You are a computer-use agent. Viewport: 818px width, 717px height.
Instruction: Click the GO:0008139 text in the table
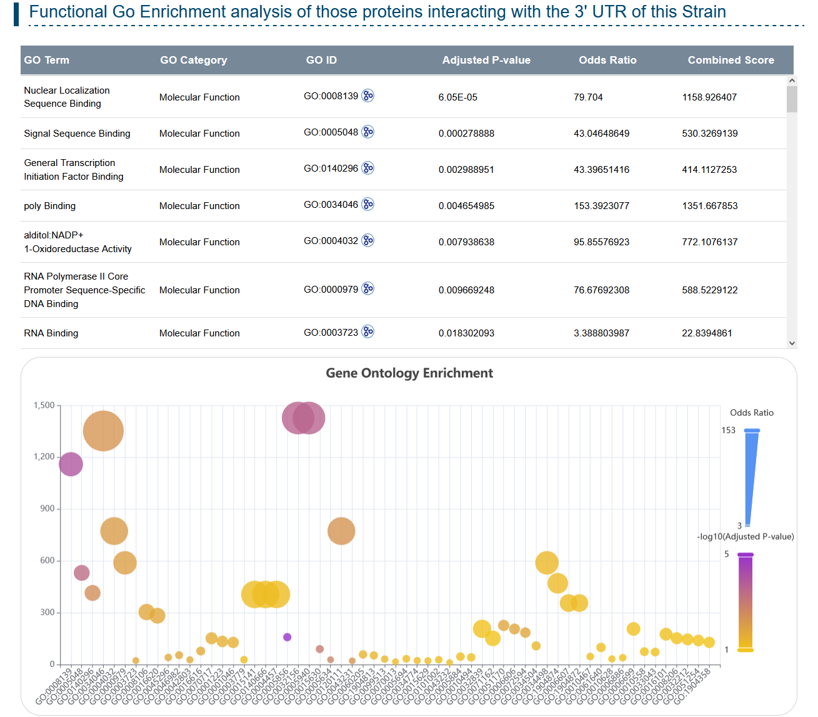point(330,97)
